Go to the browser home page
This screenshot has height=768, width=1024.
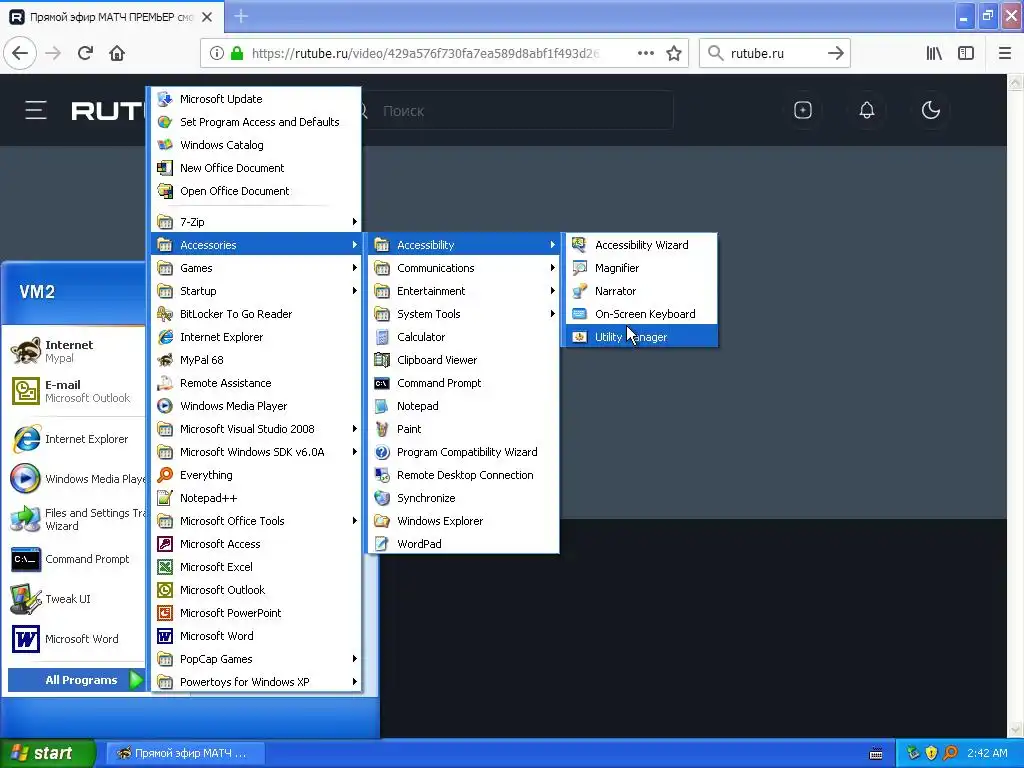click(117, 54)
